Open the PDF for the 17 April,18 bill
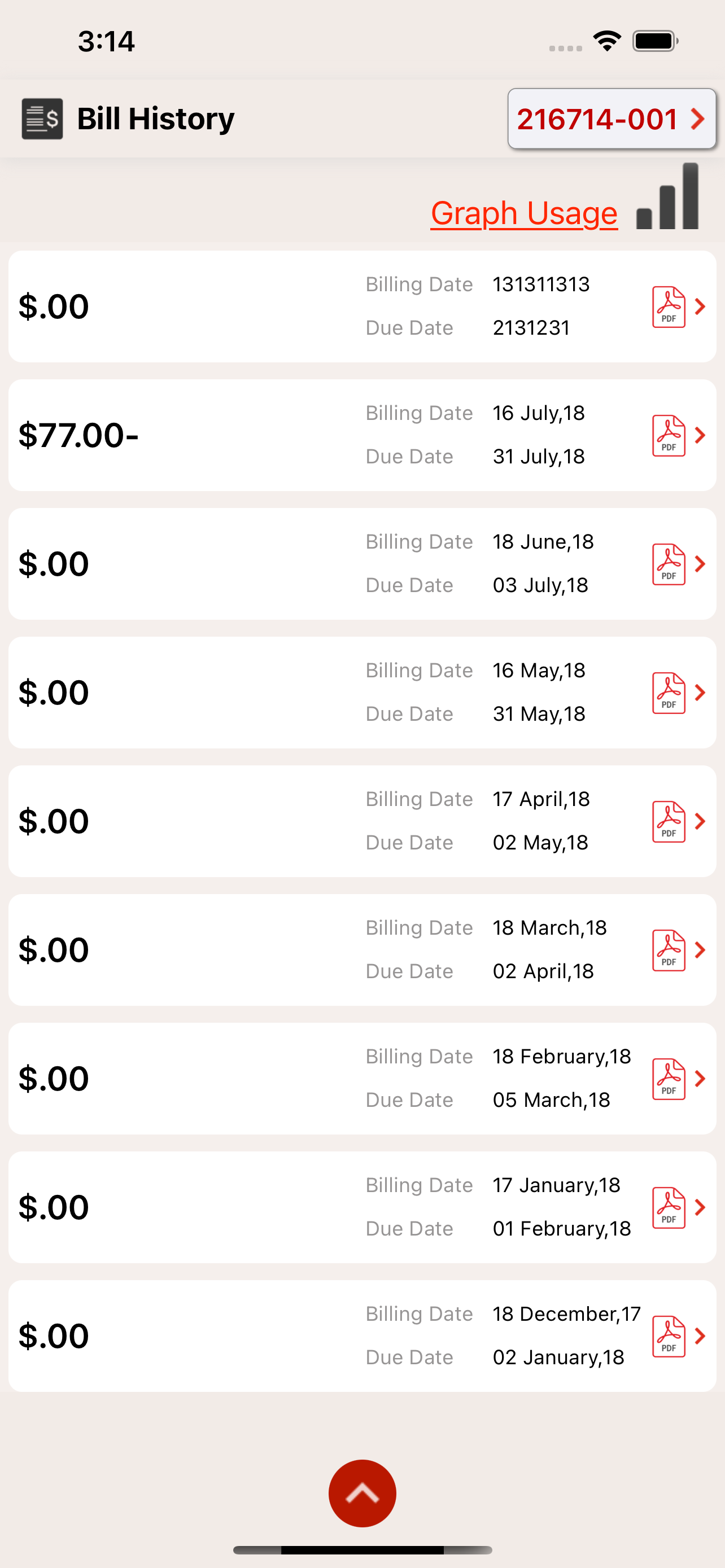 pos(669,822)
